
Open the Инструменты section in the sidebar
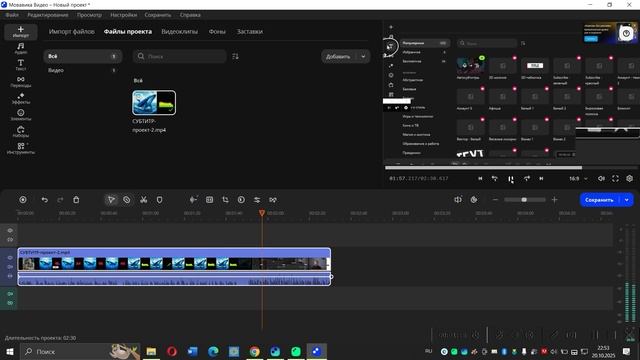tap(21, 149)
